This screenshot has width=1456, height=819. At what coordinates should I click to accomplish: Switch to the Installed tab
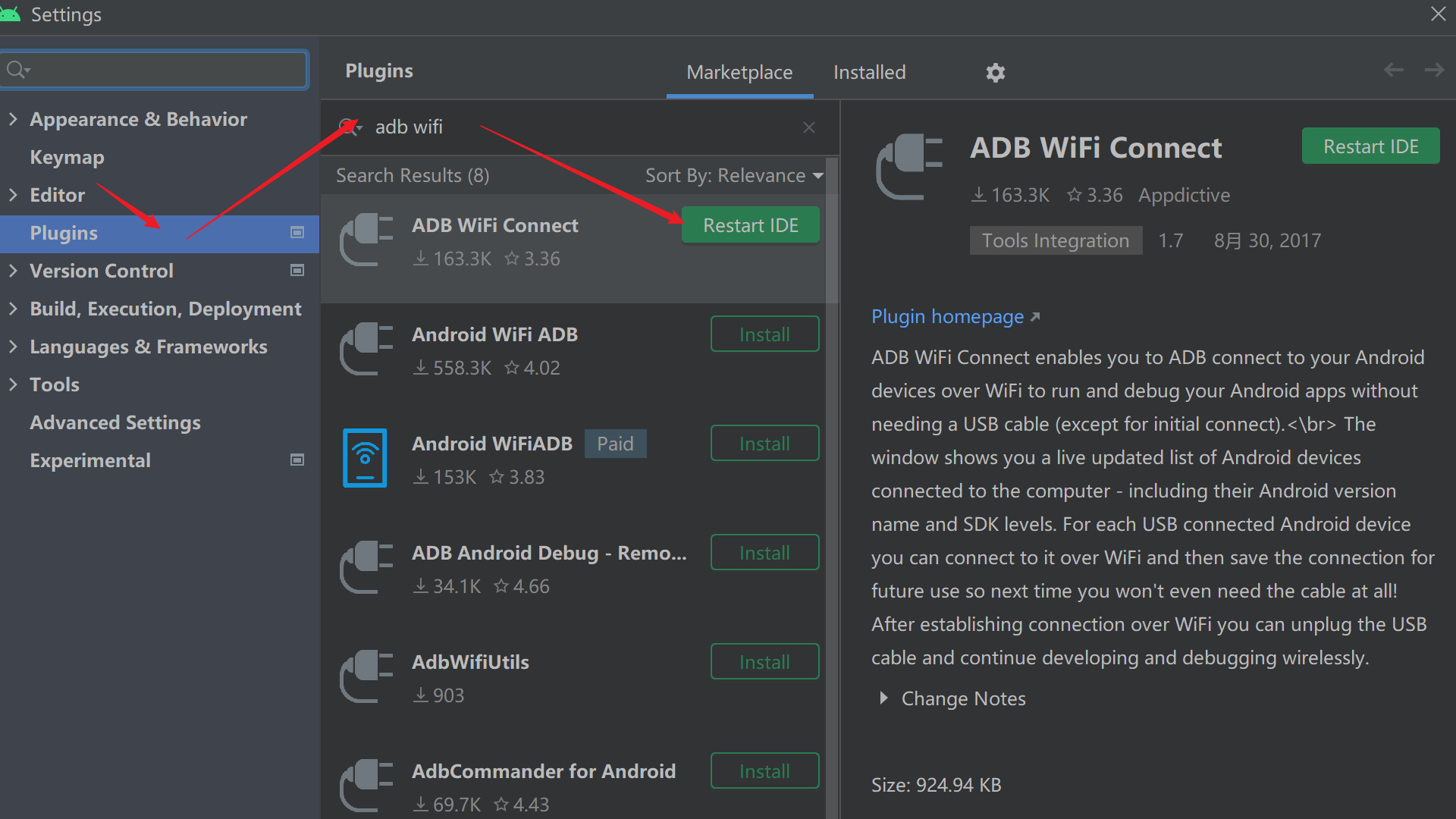click(869, 73)
